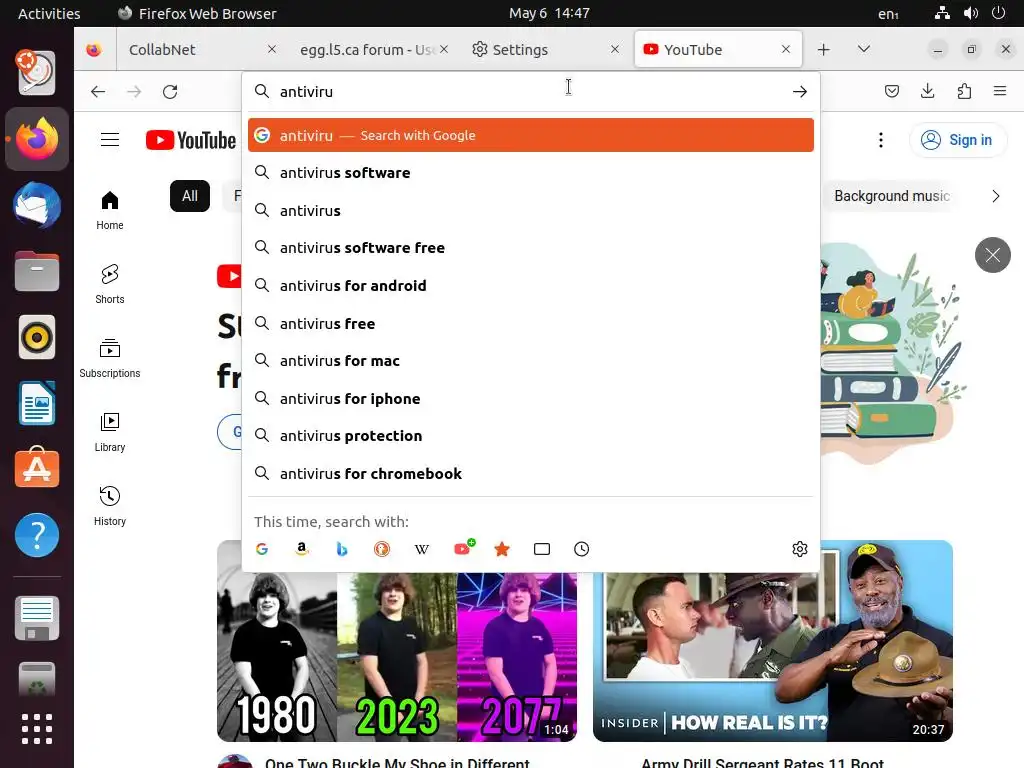Open Subscriptions in YouTube sidebar
This screenshot has width=1024, height=768.
(x=110, y=359)
